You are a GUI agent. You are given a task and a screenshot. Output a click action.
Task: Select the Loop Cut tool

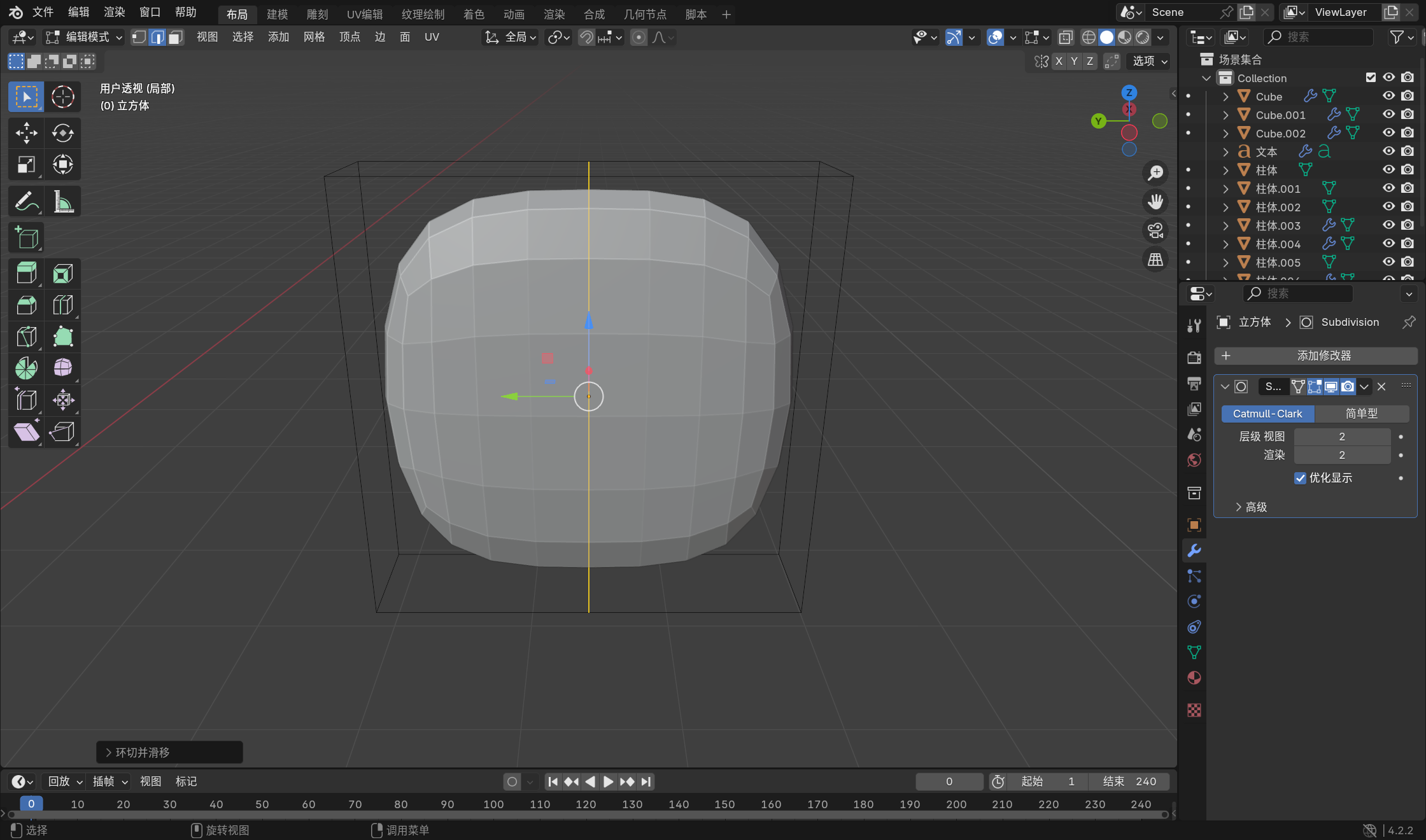coord(62,305)
